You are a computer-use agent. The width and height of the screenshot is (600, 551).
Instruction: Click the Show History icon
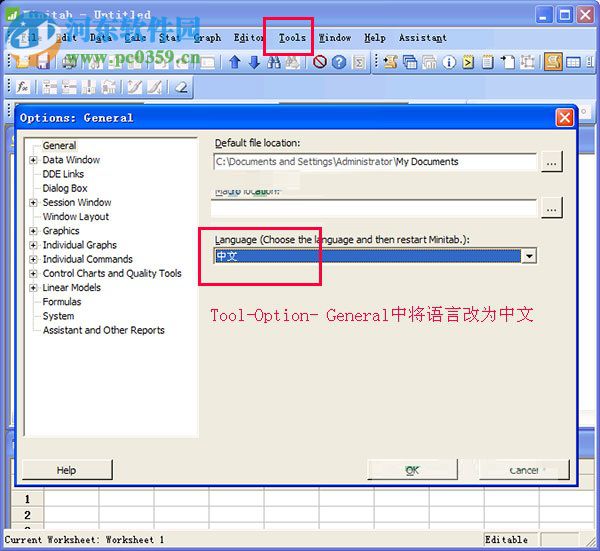[x=468, y=62]
